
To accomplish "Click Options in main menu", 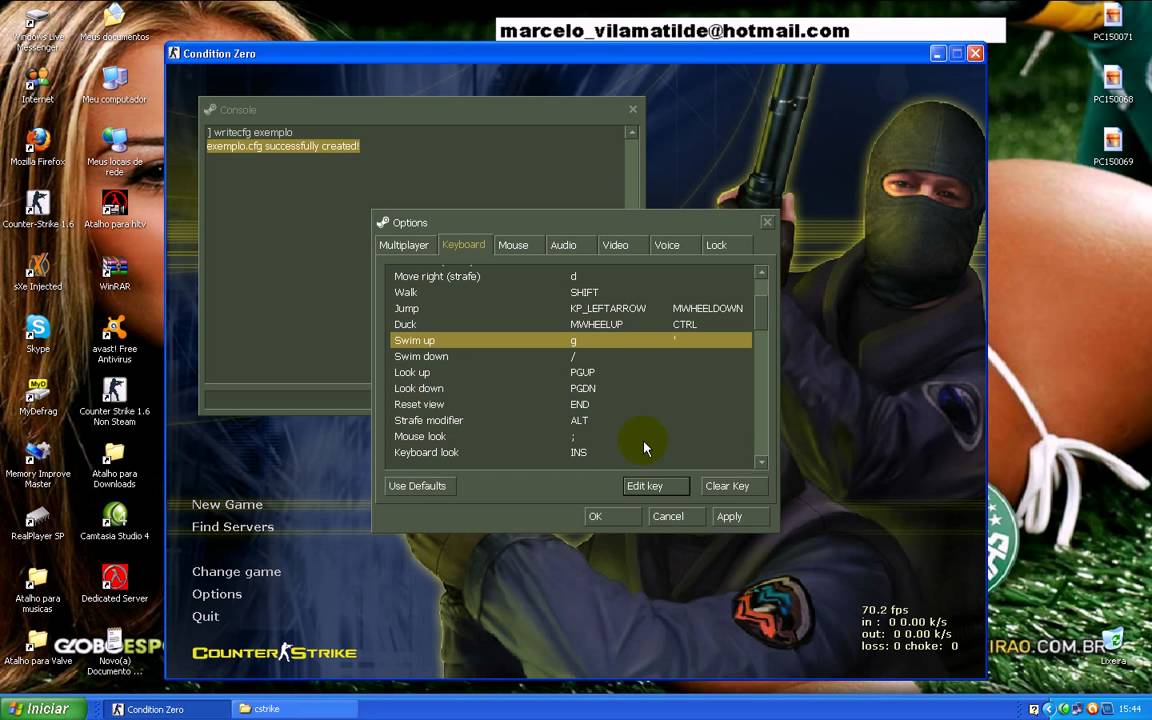I will click(217, 594).
